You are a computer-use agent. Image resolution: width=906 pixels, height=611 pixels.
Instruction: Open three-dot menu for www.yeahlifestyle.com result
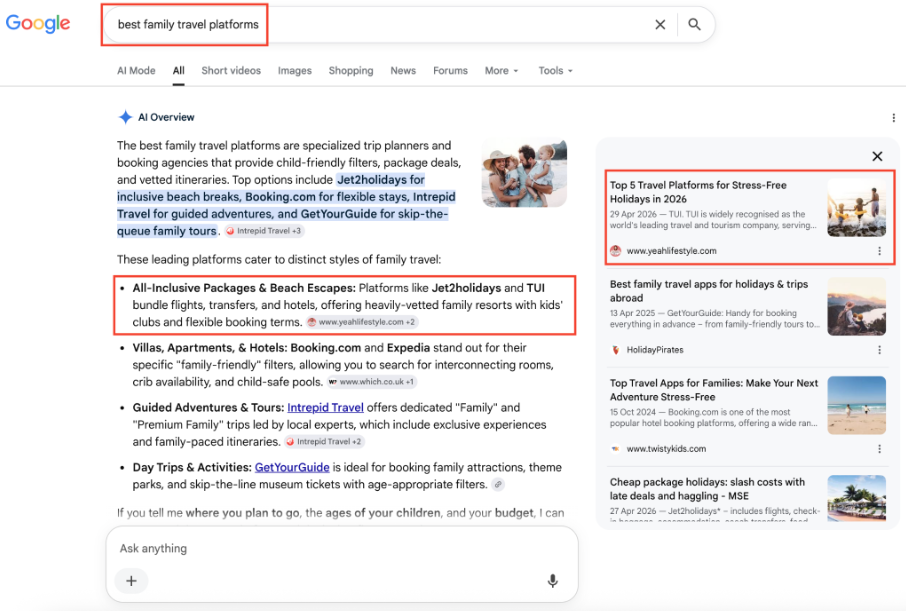[x=879, y=251]
